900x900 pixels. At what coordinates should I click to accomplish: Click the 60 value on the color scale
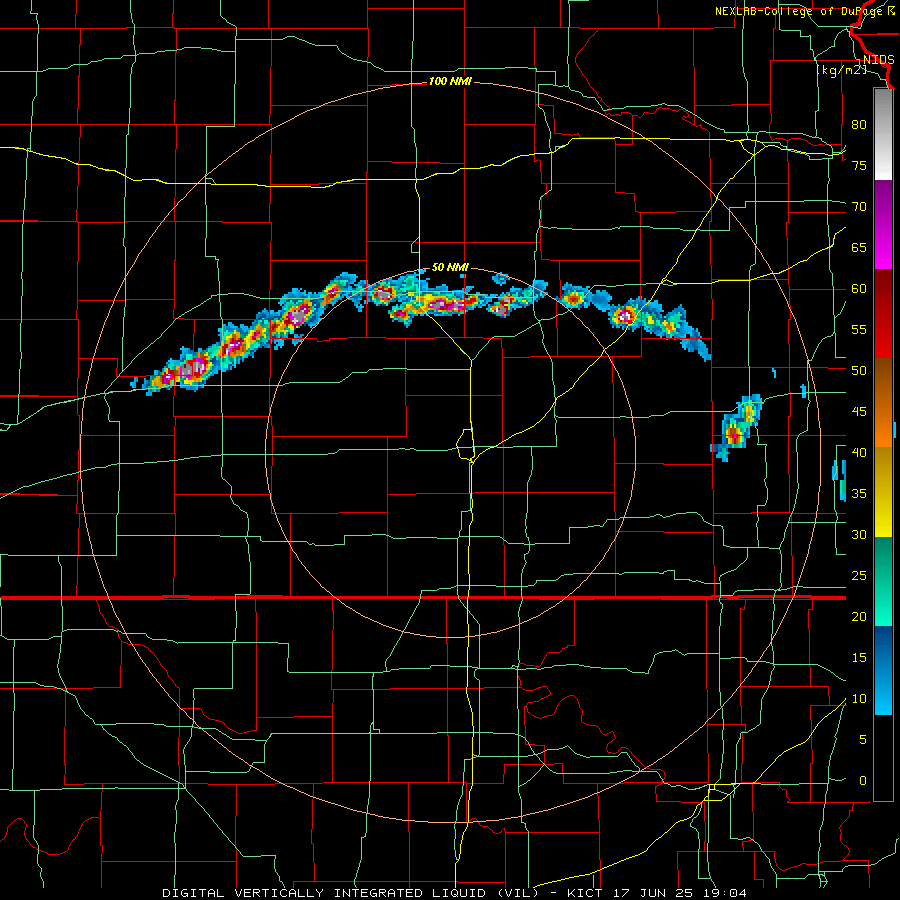[859, 289]
